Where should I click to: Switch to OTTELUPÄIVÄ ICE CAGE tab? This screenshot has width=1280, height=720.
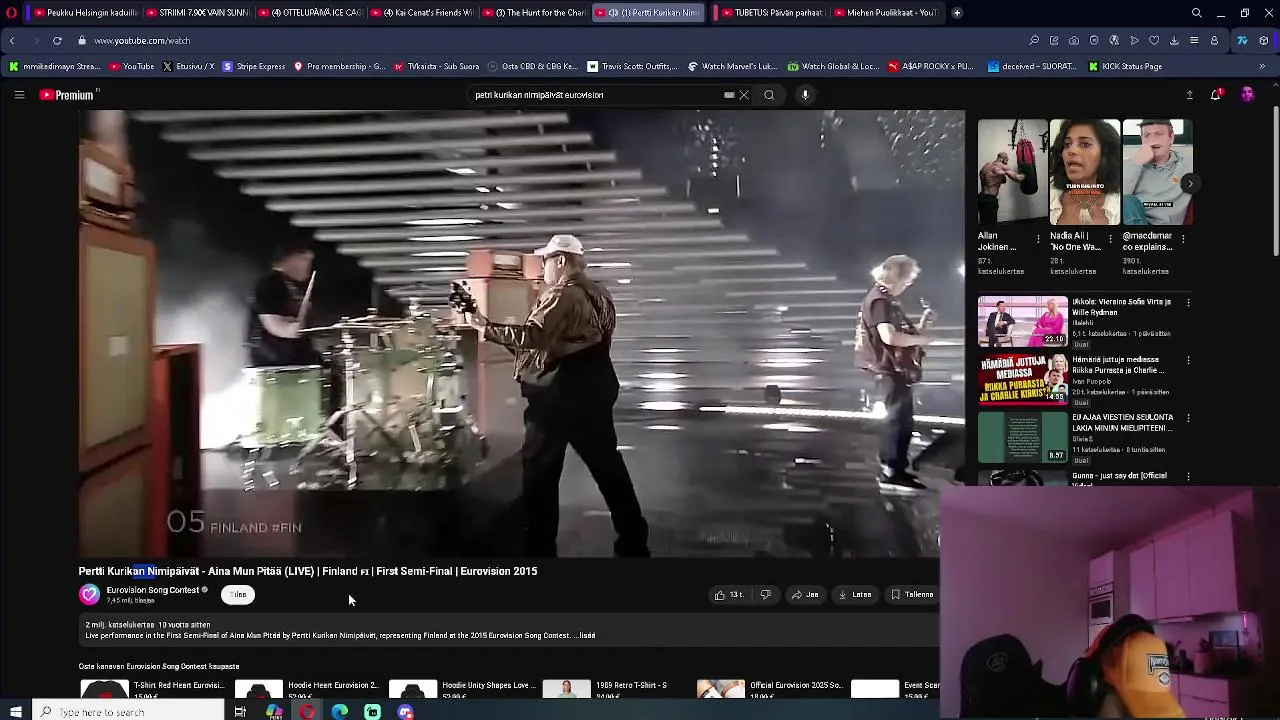(x=309, y=13)
